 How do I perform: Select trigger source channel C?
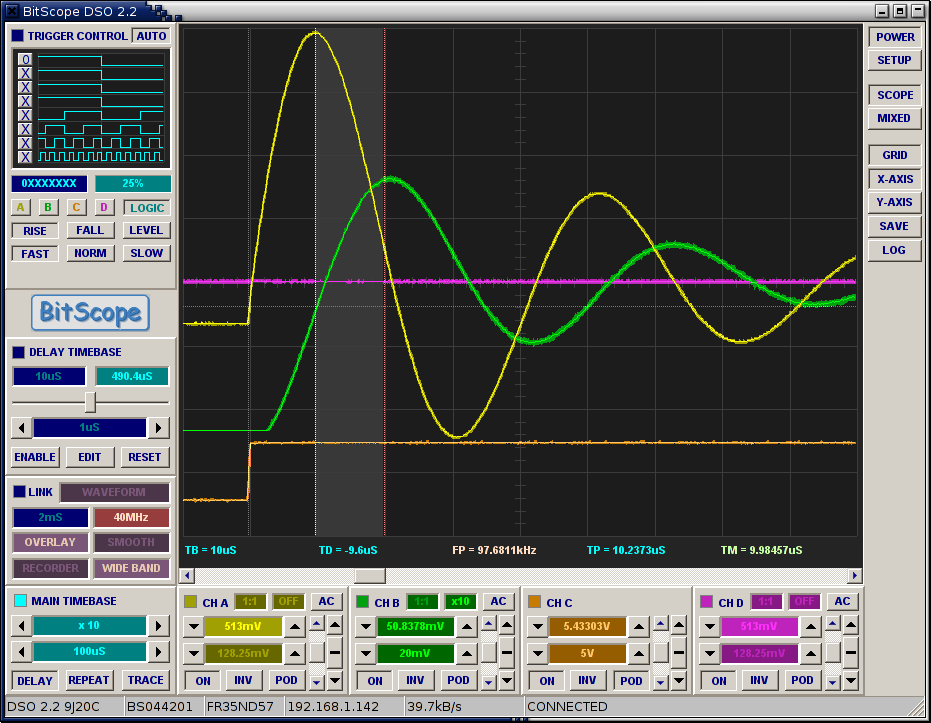[x=75, y=207]
